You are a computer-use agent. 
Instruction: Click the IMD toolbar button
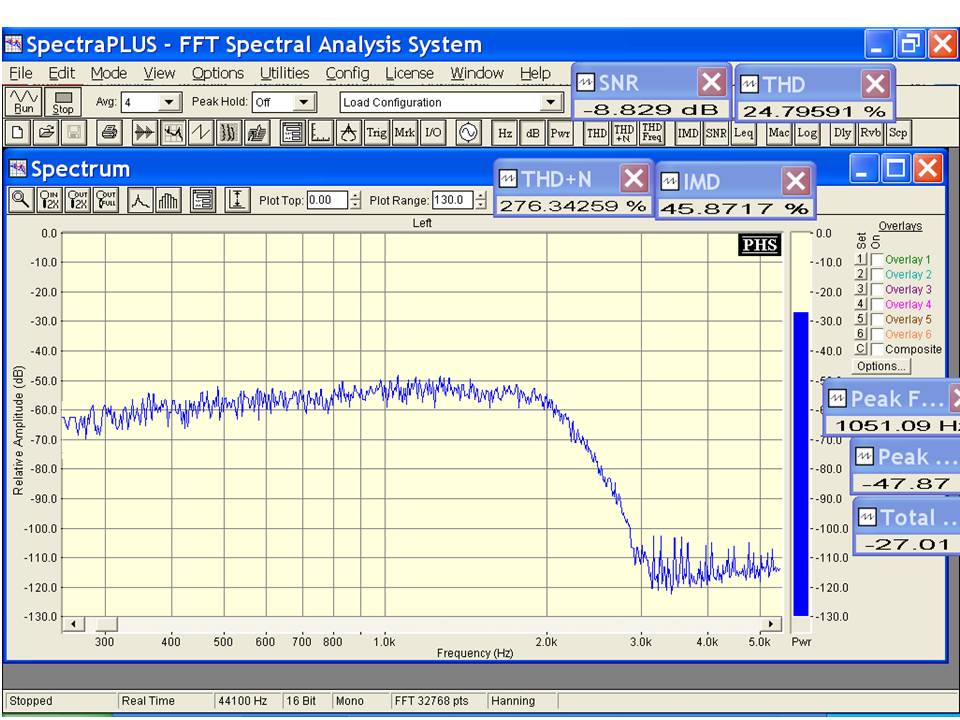coord(688,133)
